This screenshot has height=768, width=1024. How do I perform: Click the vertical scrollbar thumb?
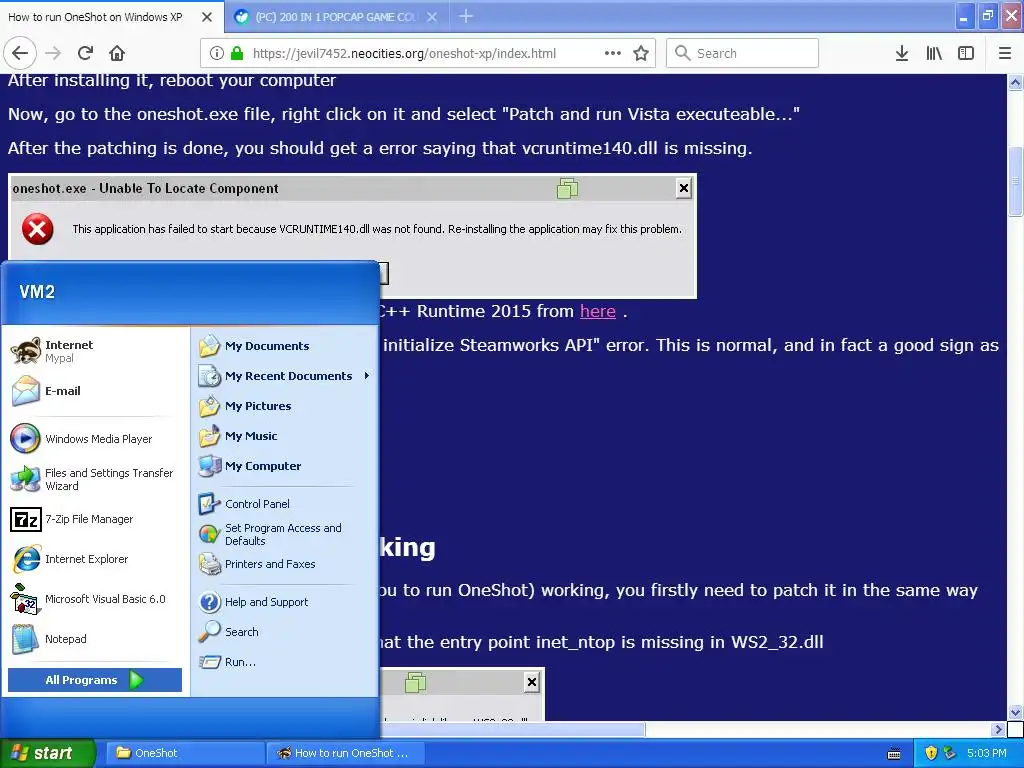pyautogui.click(x=1015, y=182)
